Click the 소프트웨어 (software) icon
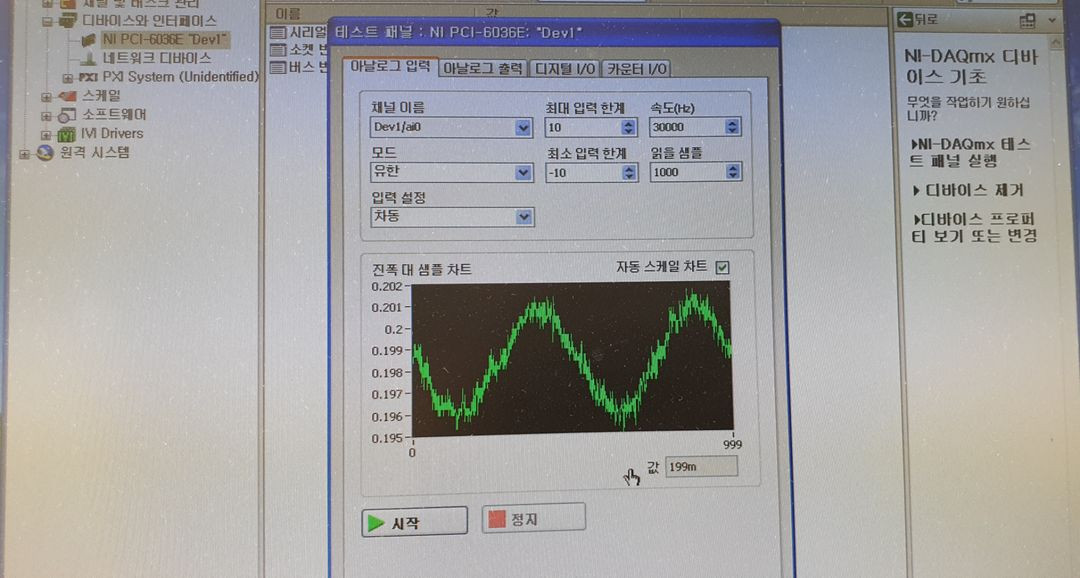Screen dimensions: 1080x578 (64, 117)
